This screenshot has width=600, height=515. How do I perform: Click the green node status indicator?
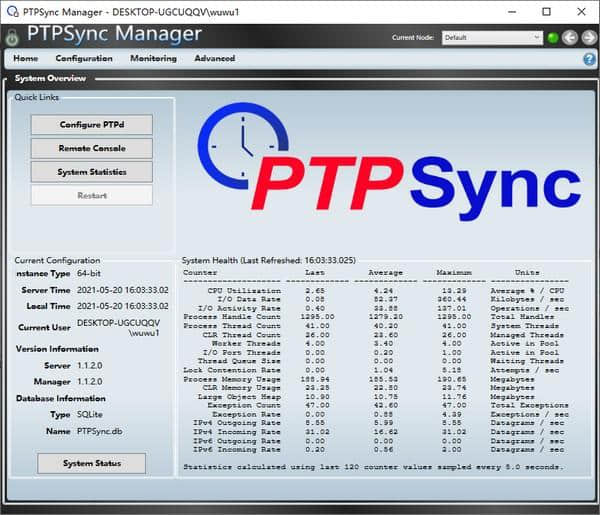tap(552, 37)
